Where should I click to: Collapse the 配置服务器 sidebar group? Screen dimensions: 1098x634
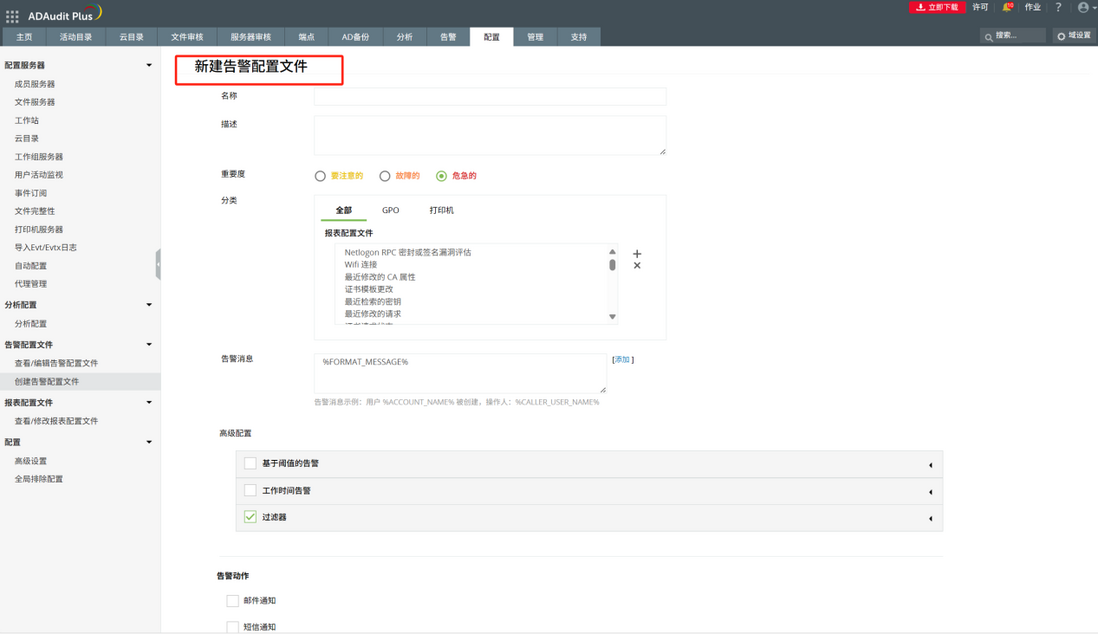click(x=148, y=65)
